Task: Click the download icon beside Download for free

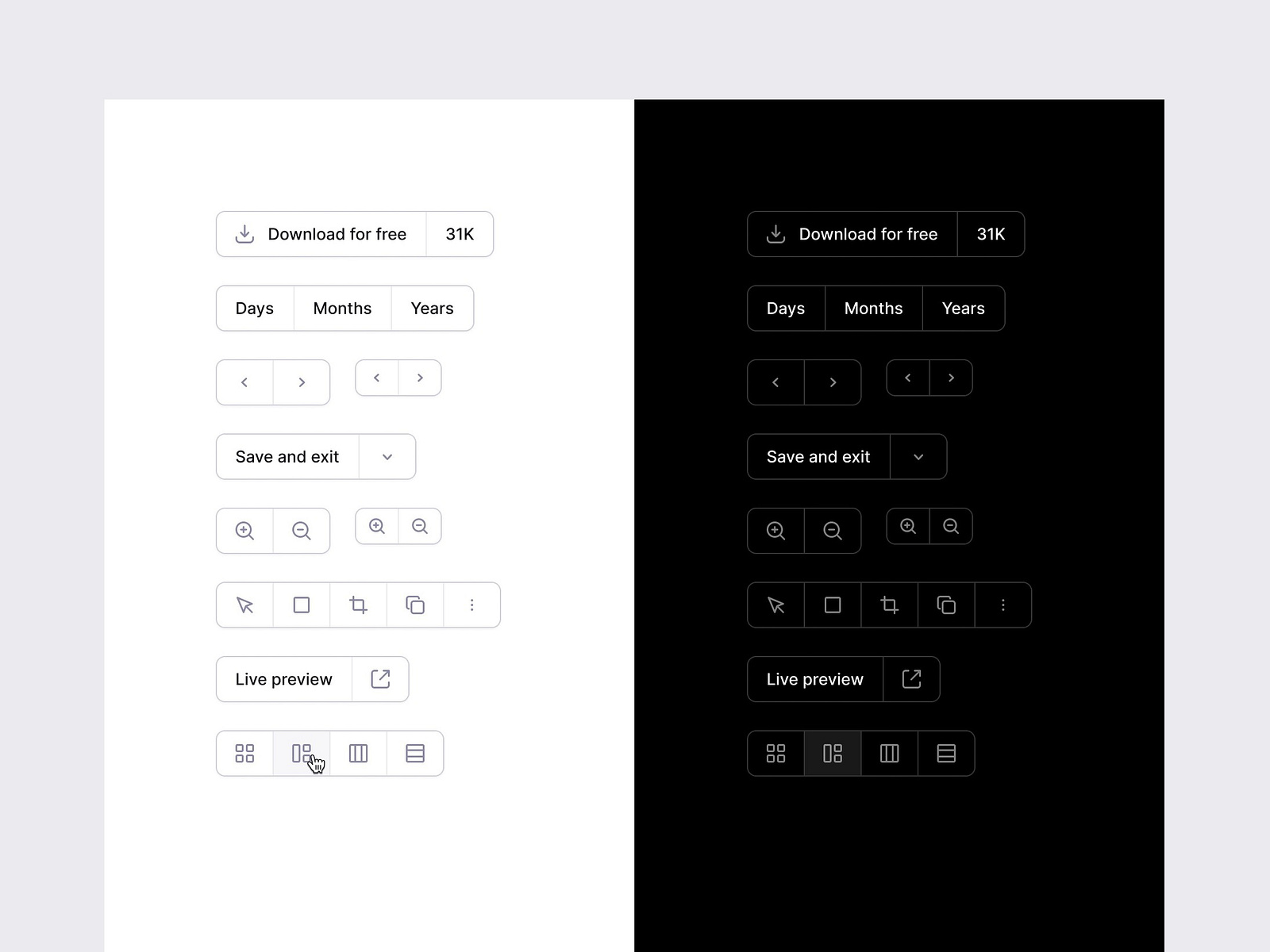Action: (244, 234)
